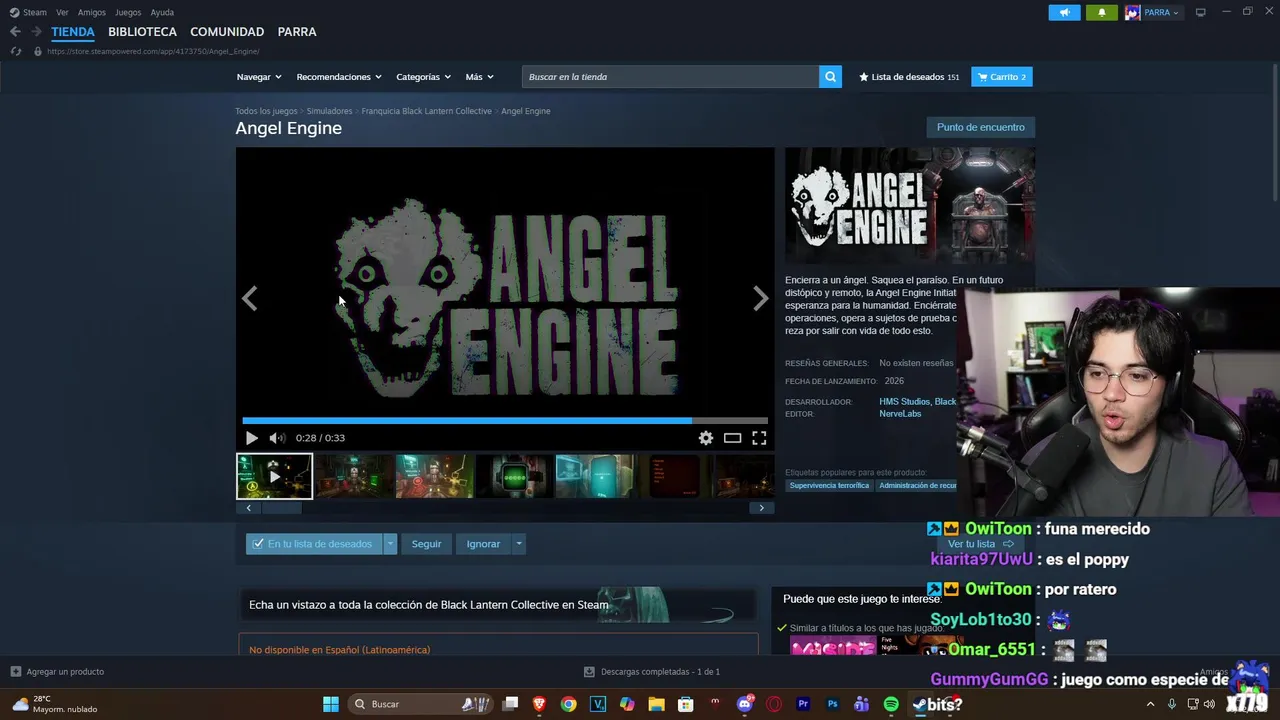Open File Explorer from taskbar
Image resolution: width=1280 pixels, height=720 pixels.
point(656,704)
